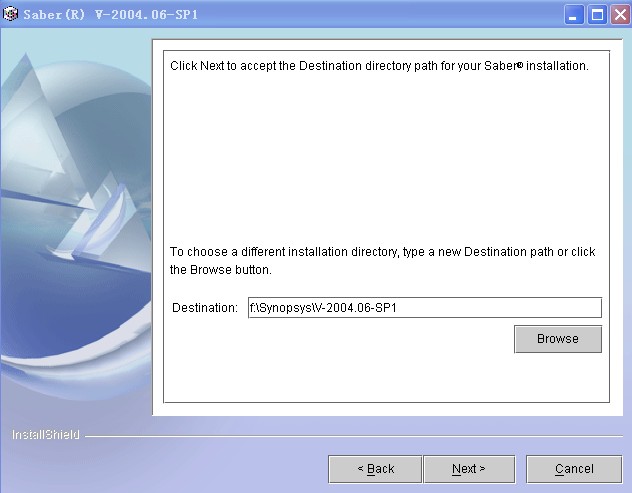Minimize the Saber installer window
The image size is (632, 493).
[x=574, y=15]
